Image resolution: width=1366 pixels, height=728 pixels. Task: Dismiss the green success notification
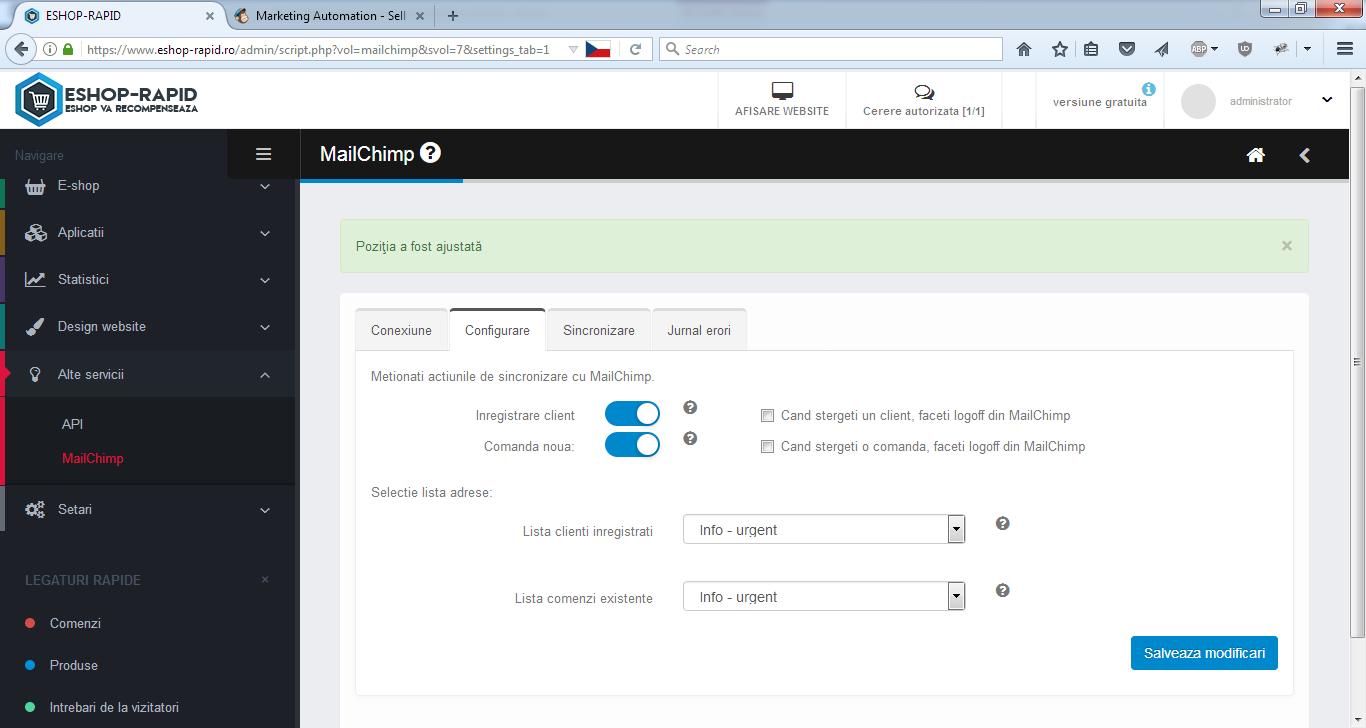(x=1287, y=246)
